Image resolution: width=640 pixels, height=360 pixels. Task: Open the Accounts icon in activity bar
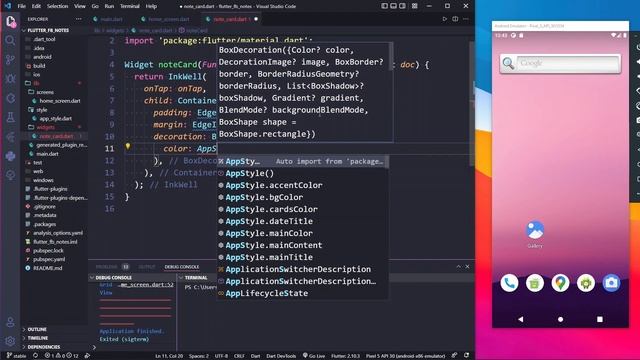(x=10, y=322)
